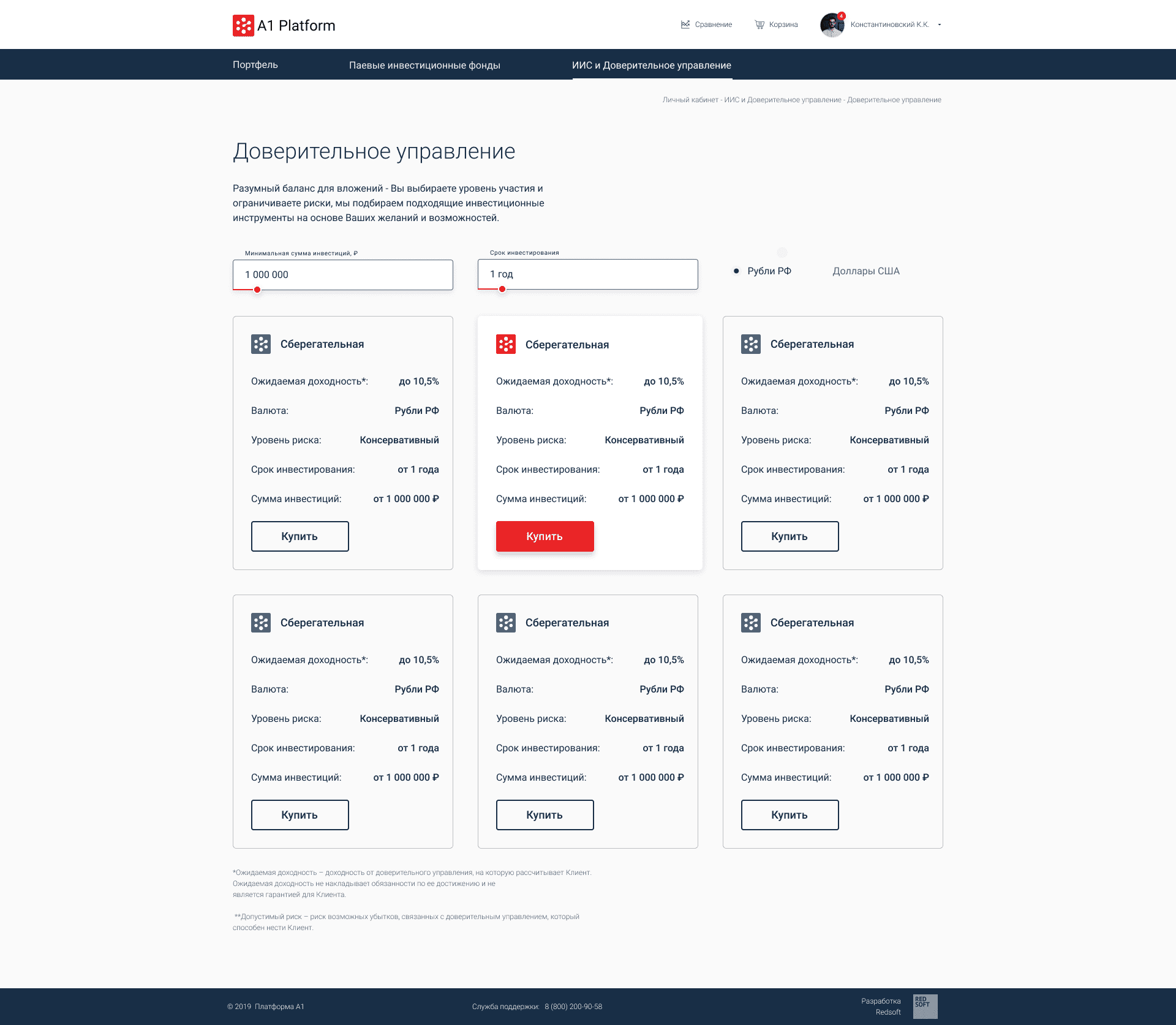Image resolution: width=1176 pixels, height=1025 pixels.
Task: Open Паевые инвестиционные фонды menu item
Action: click(x=424, y=65)
